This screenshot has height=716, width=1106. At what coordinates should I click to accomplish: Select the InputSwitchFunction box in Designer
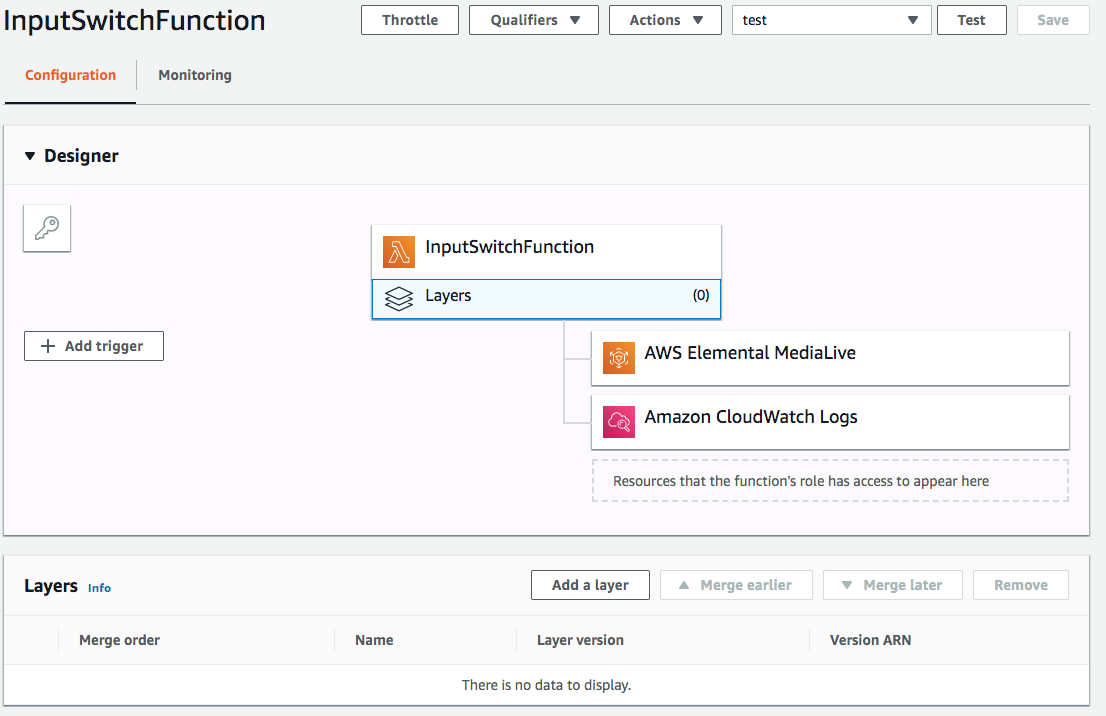[x=547, y=252]
